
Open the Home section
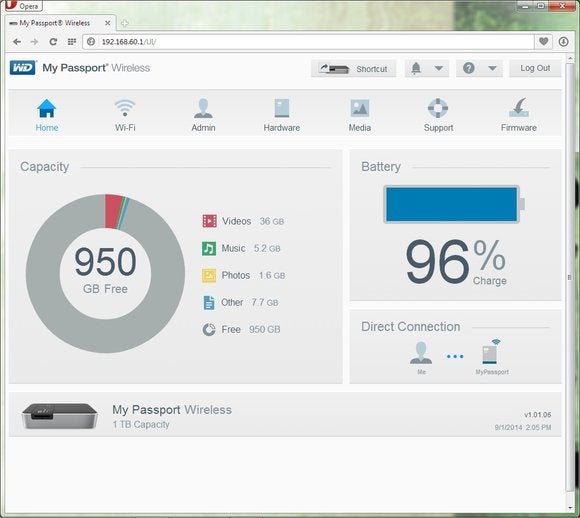47,115
